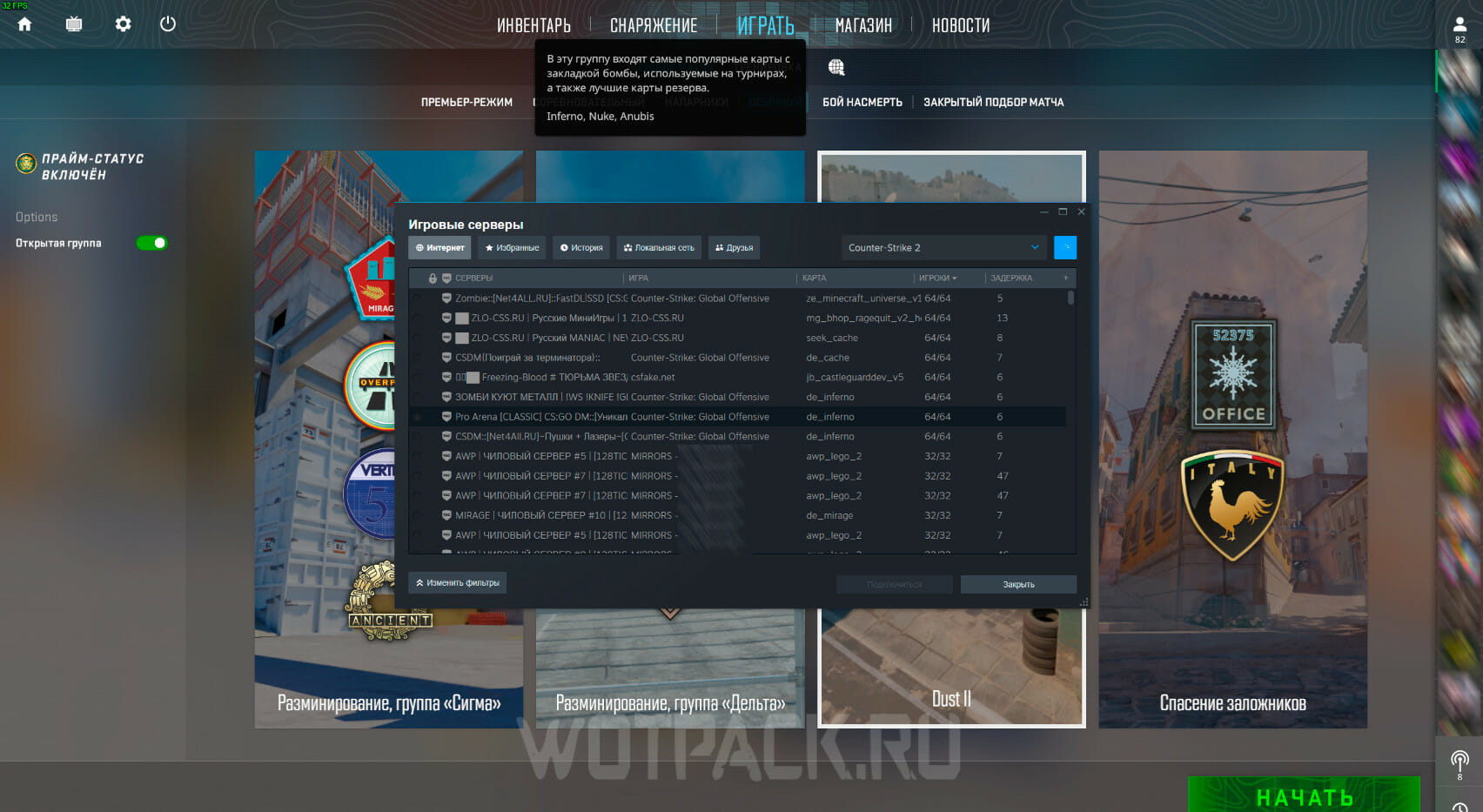Viewport: 1483px width, 812px height.
Task: Open settings gear in top bar
Action: [123, 24]
